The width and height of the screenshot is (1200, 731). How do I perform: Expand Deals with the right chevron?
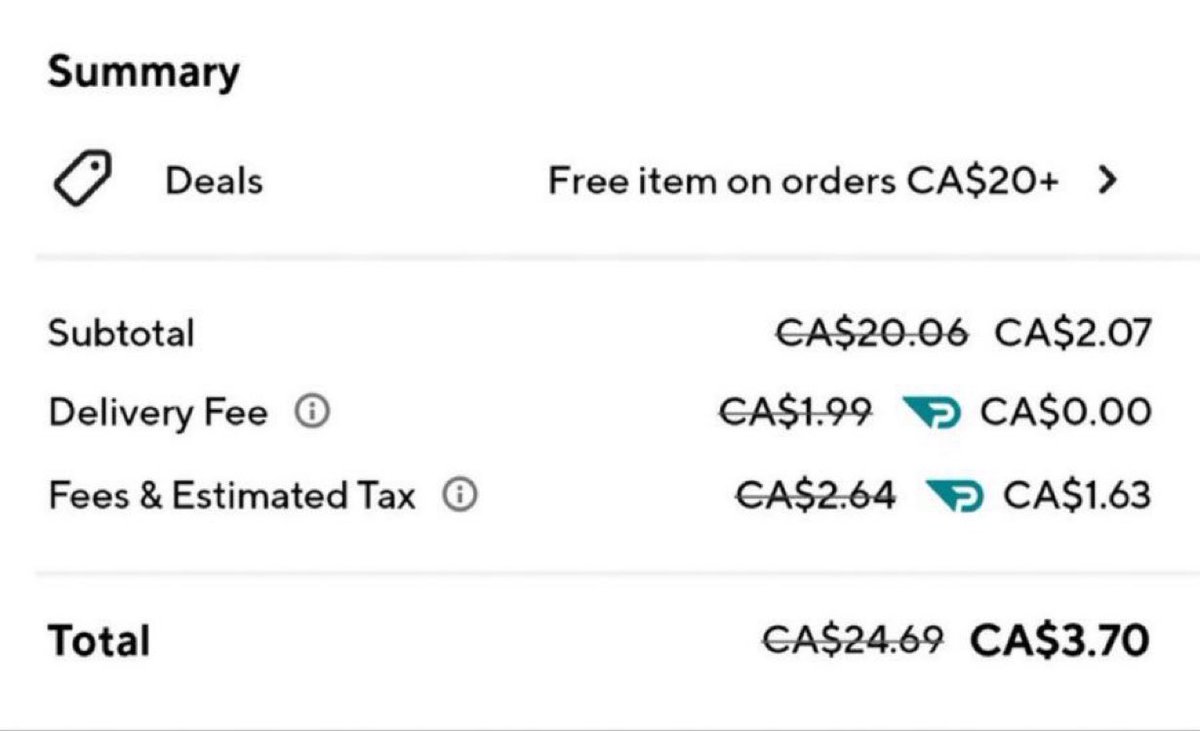coord(1106,180)
